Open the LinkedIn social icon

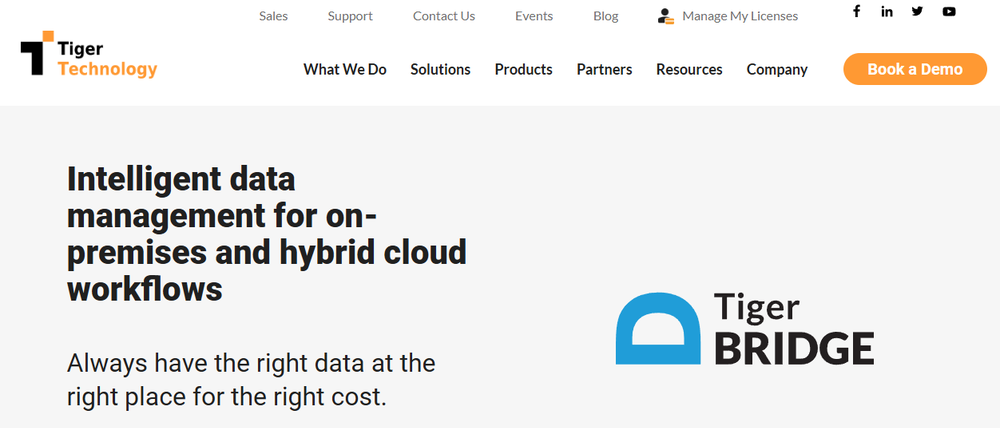click(887, 11)
